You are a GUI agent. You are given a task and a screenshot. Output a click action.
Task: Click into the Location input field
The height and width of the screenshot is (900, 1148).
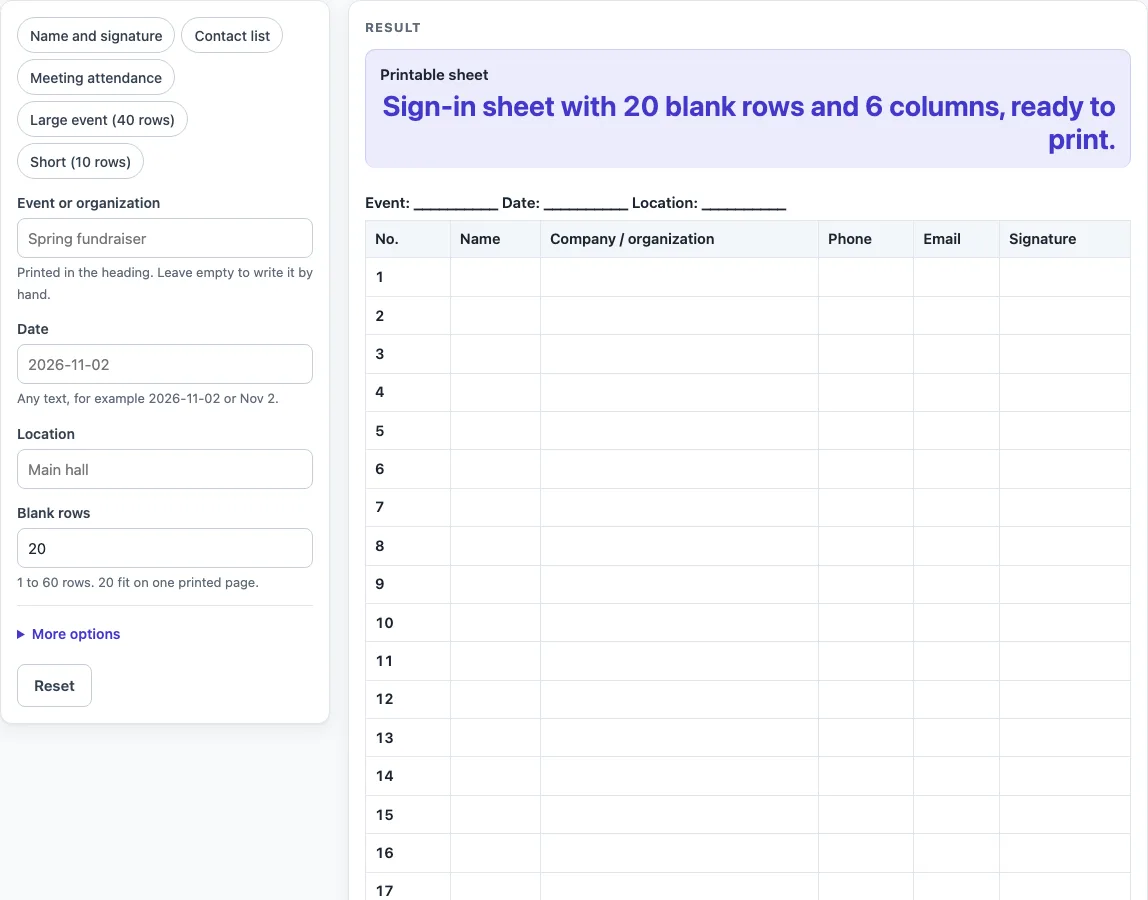click(x=165, y=469)
